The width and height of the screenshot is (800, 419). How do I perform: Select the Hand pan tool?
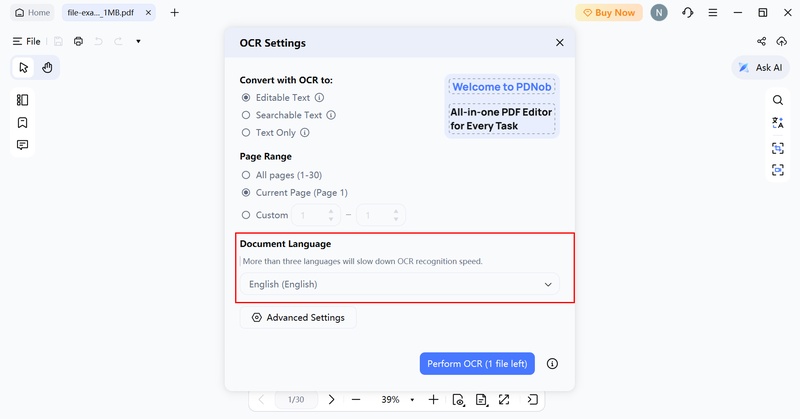click(x=47, y=67)
